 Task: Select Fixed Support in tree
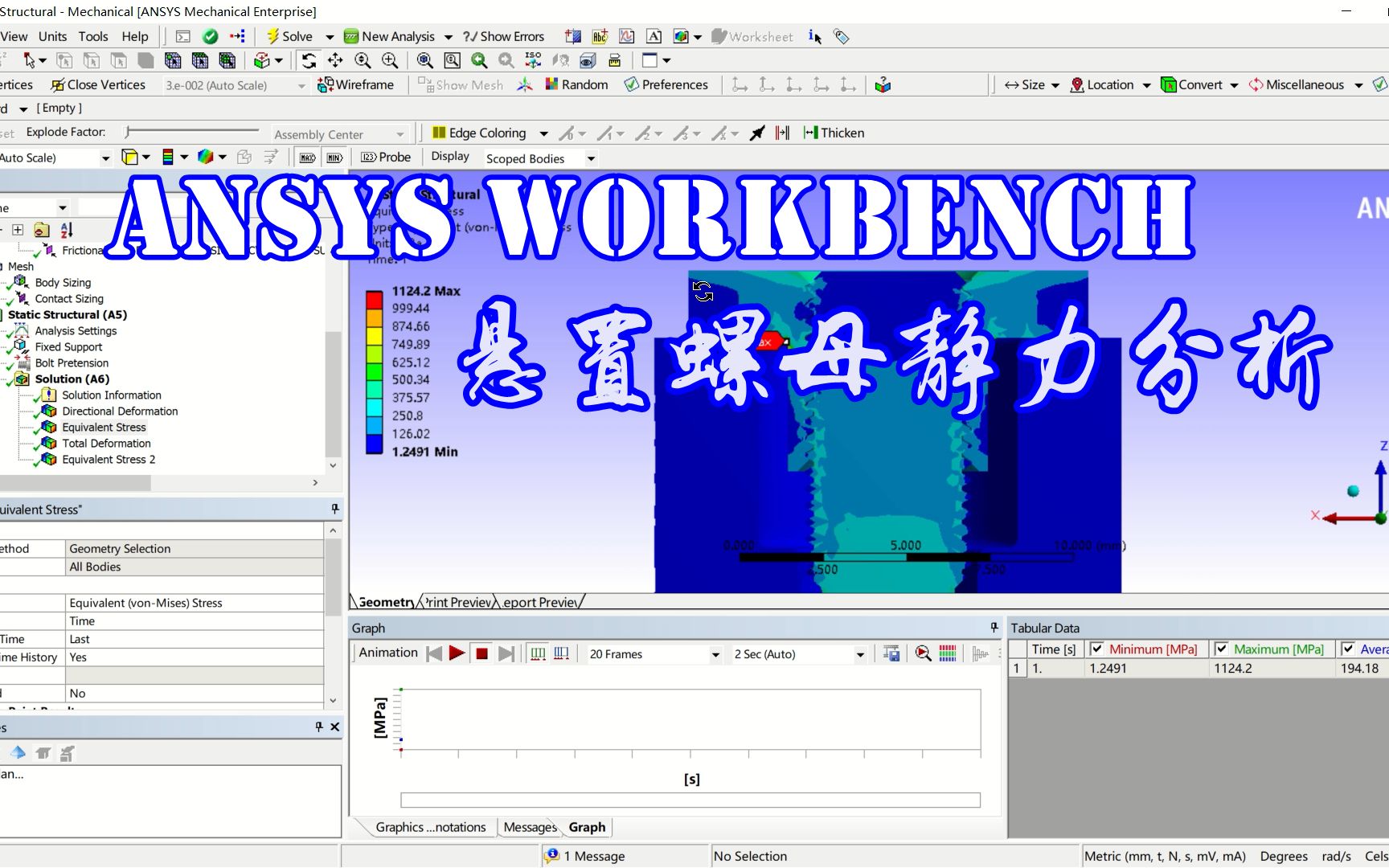pos(68,346)
